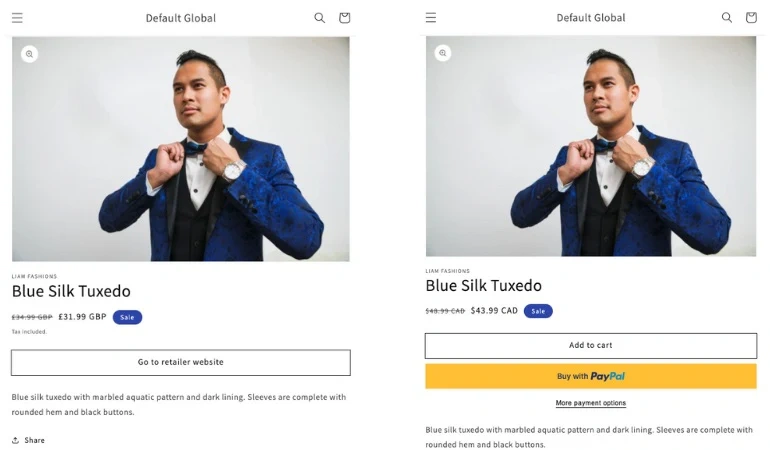The width and height of the screenshot is (770, 450).
Task: Open the hamburger menu on the left storefront
Action: pyautogui.click(x=17, y=18)
